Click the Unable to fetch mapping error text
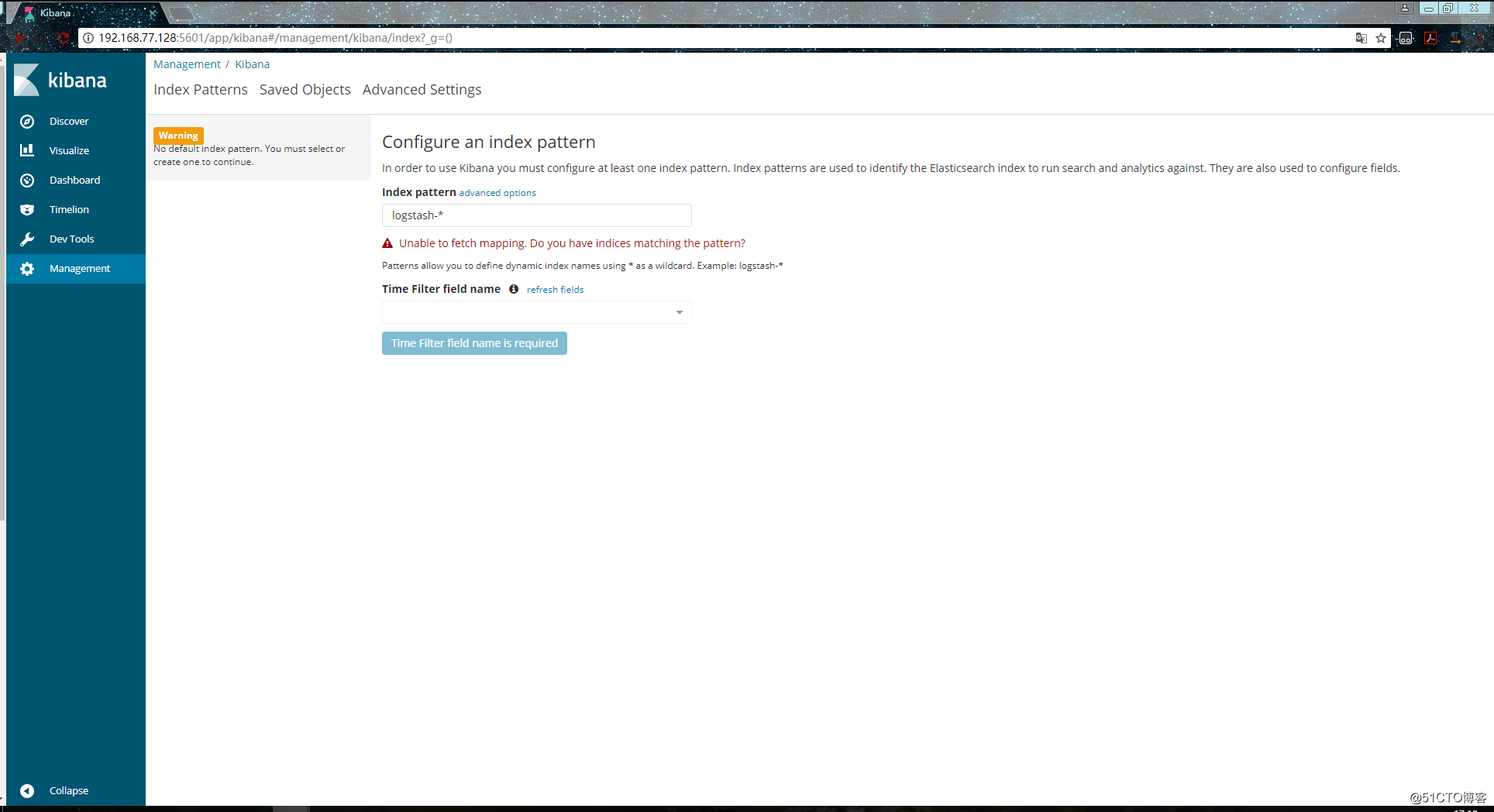 572,243
